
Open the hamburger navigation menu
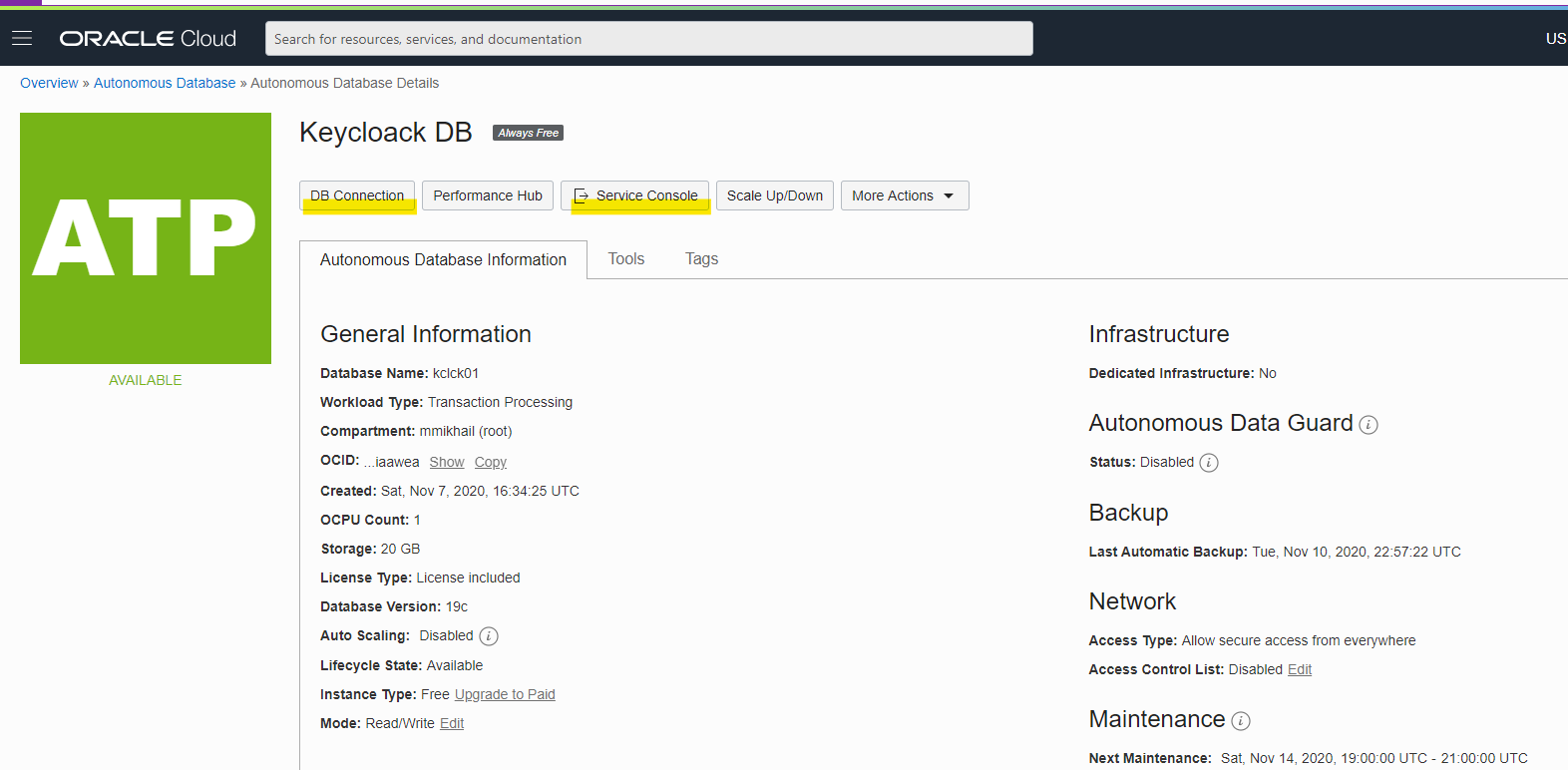[22, 38]
